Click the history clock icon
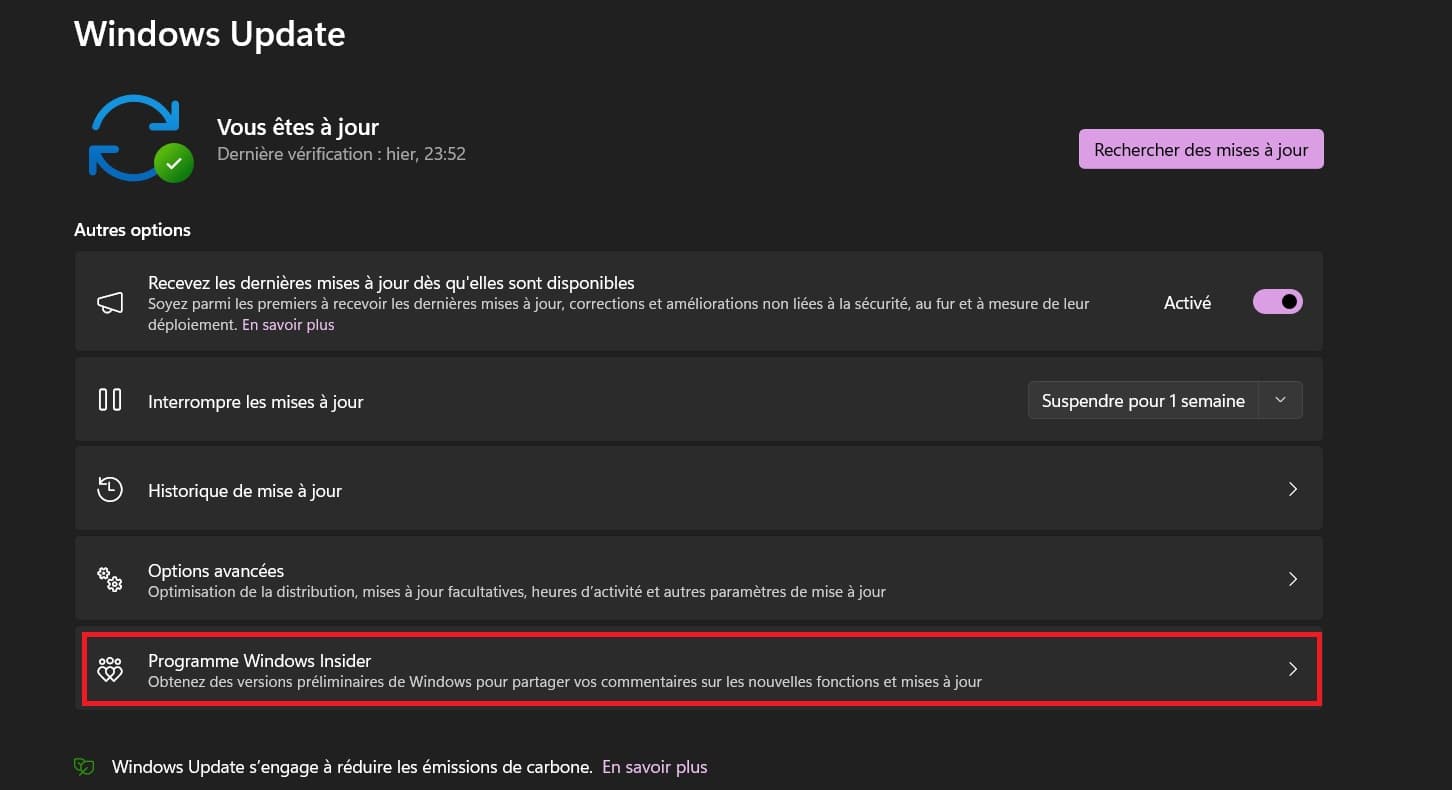 [x=110, y=490]
